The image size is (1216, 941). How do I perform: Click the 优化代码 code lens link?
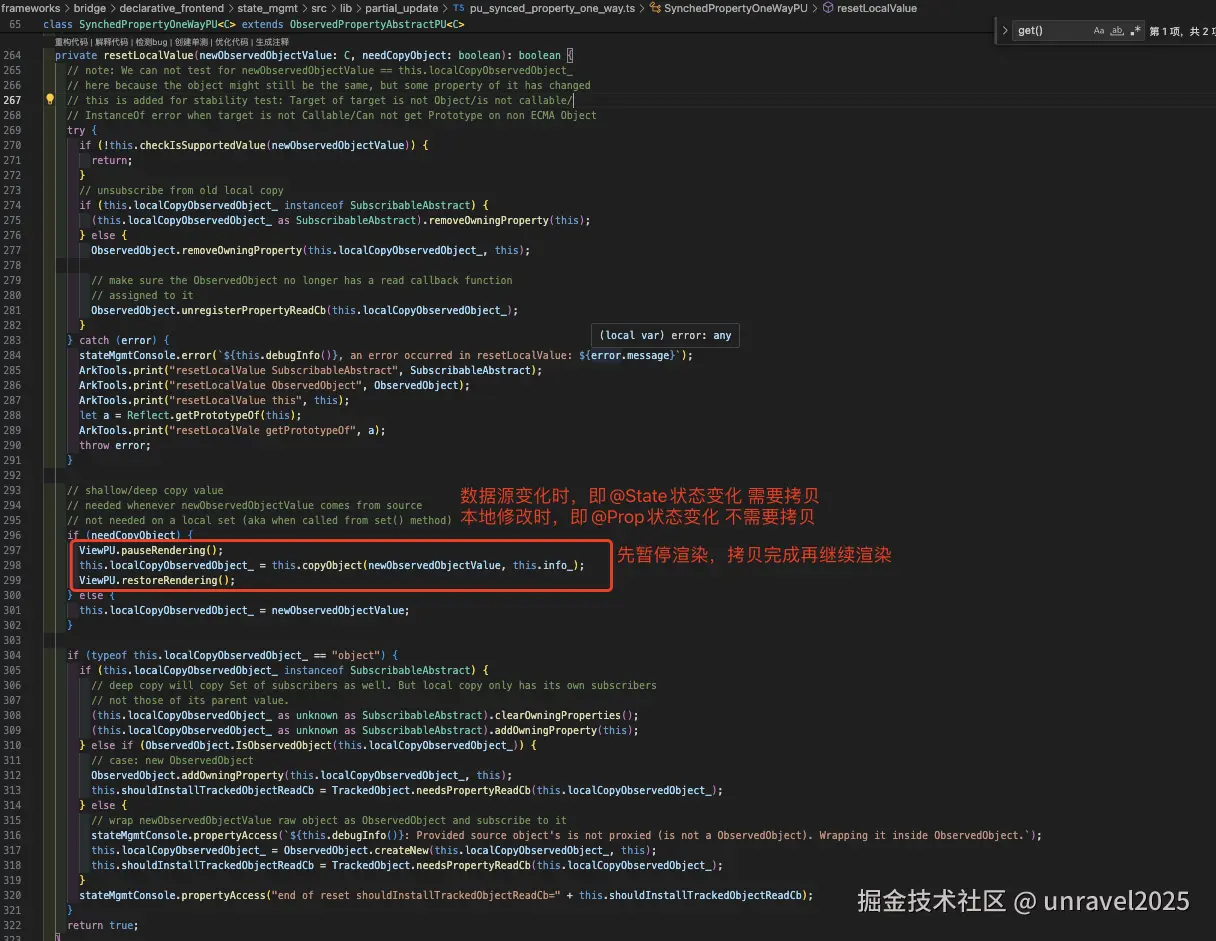[x=231, y=42]
